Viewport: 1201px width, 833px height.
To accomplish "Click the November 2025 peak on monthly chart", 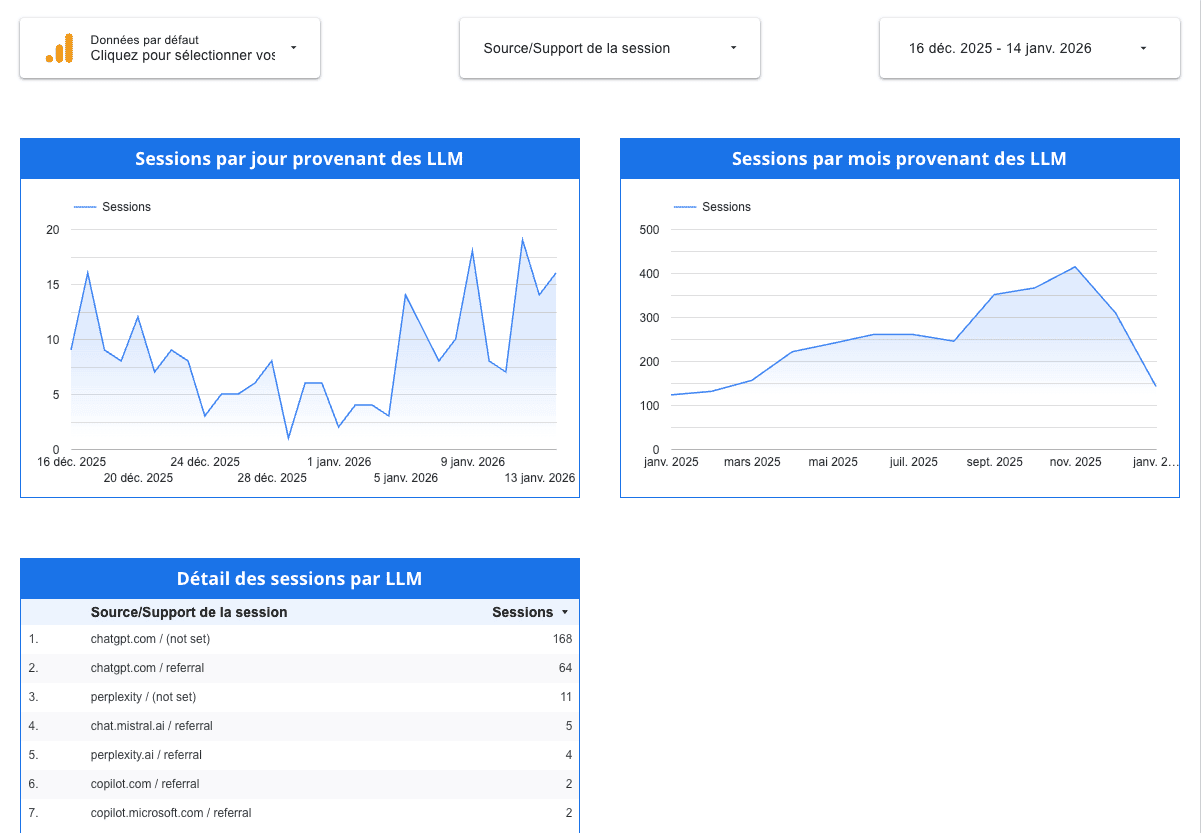I will (1075, 267).
